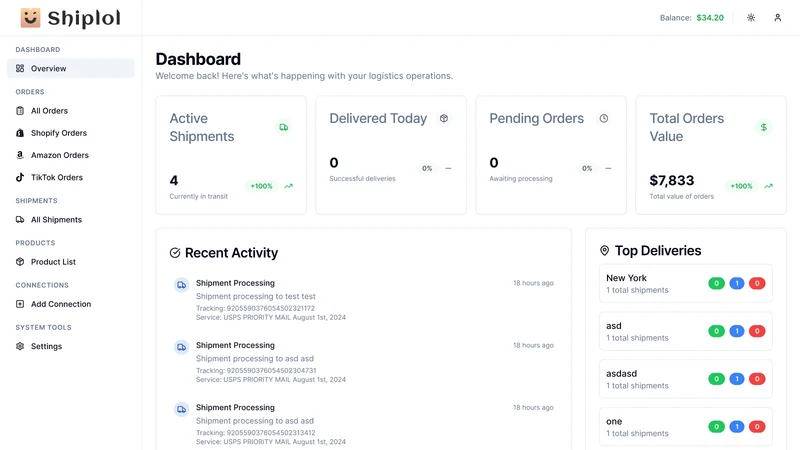Click the package icon on Delivered Today

click(444, 118)
